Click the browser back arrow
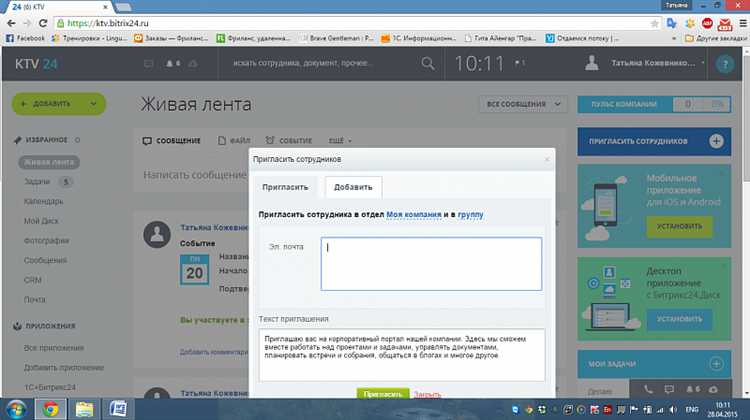The image size is (750, 420). tap(11, 23)
